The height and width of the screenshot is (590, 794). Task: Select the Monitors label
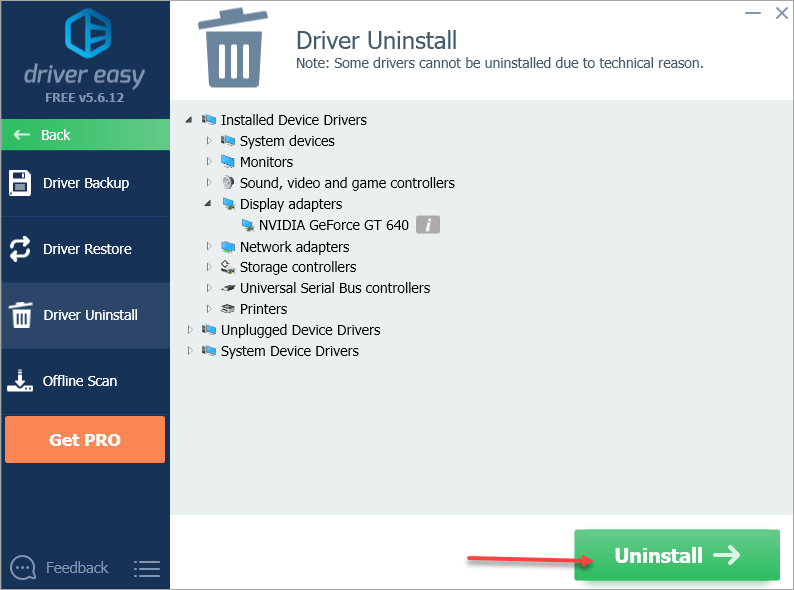pos(266,162)
